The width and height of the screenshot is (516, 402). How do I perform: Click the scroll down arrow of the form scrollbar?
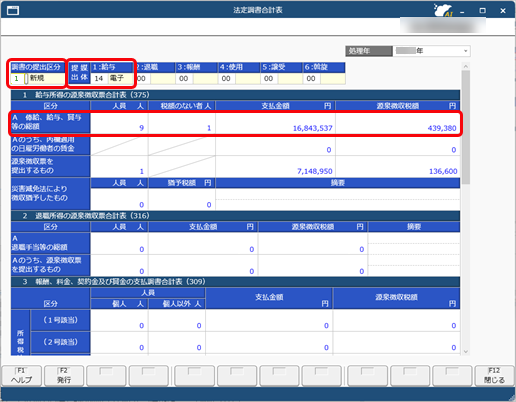click(x=466, y=352)
